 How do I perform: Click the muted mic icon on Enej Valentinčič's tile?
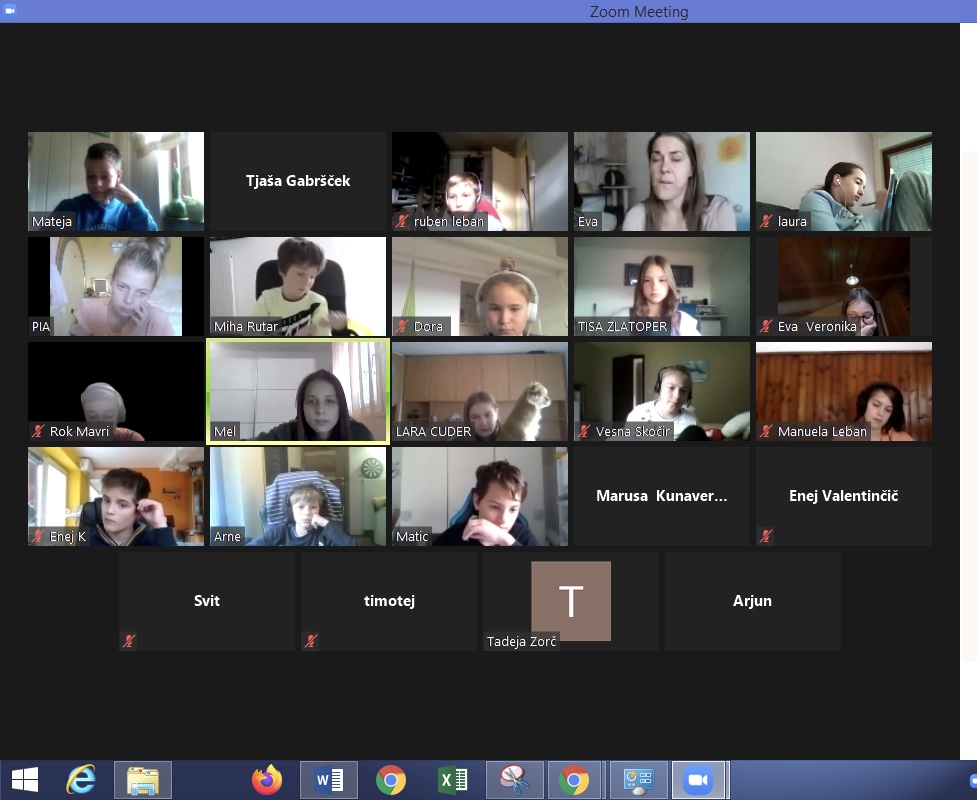click(x=766, y=536)
